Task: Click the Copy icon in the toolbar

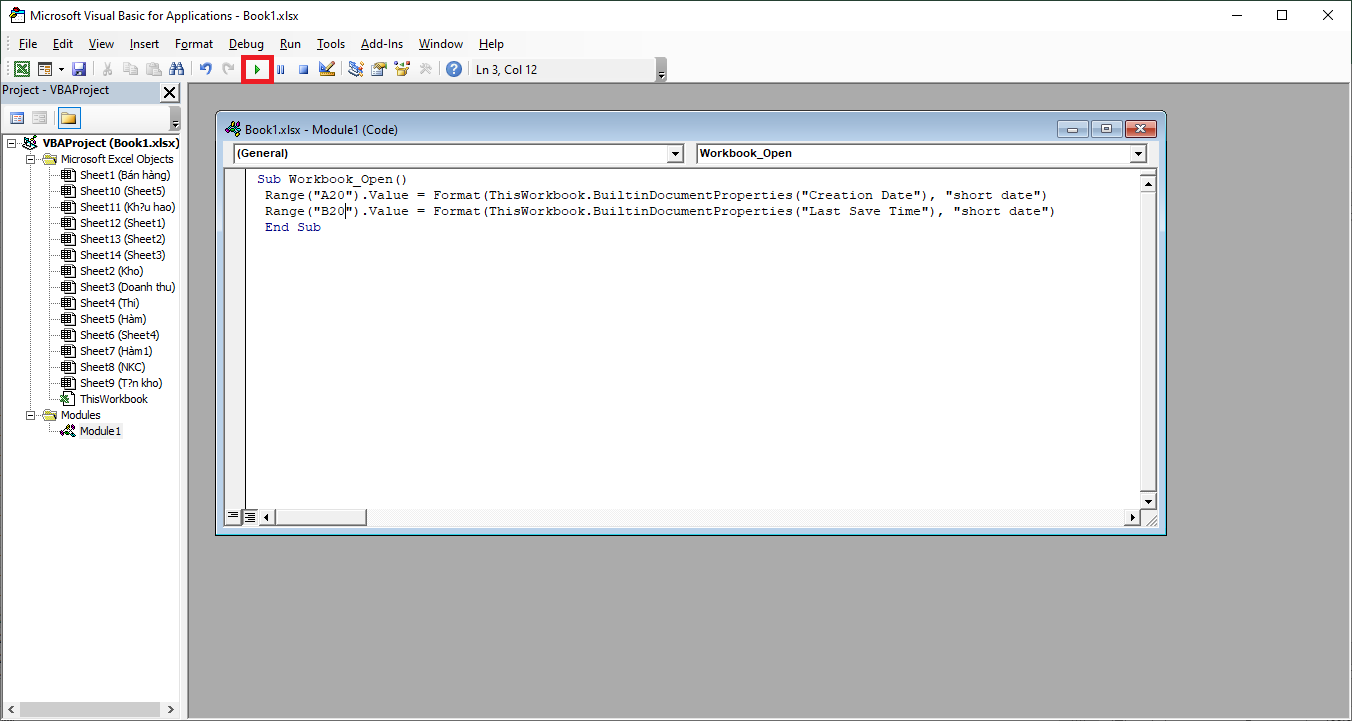Action: coord(130,69)
